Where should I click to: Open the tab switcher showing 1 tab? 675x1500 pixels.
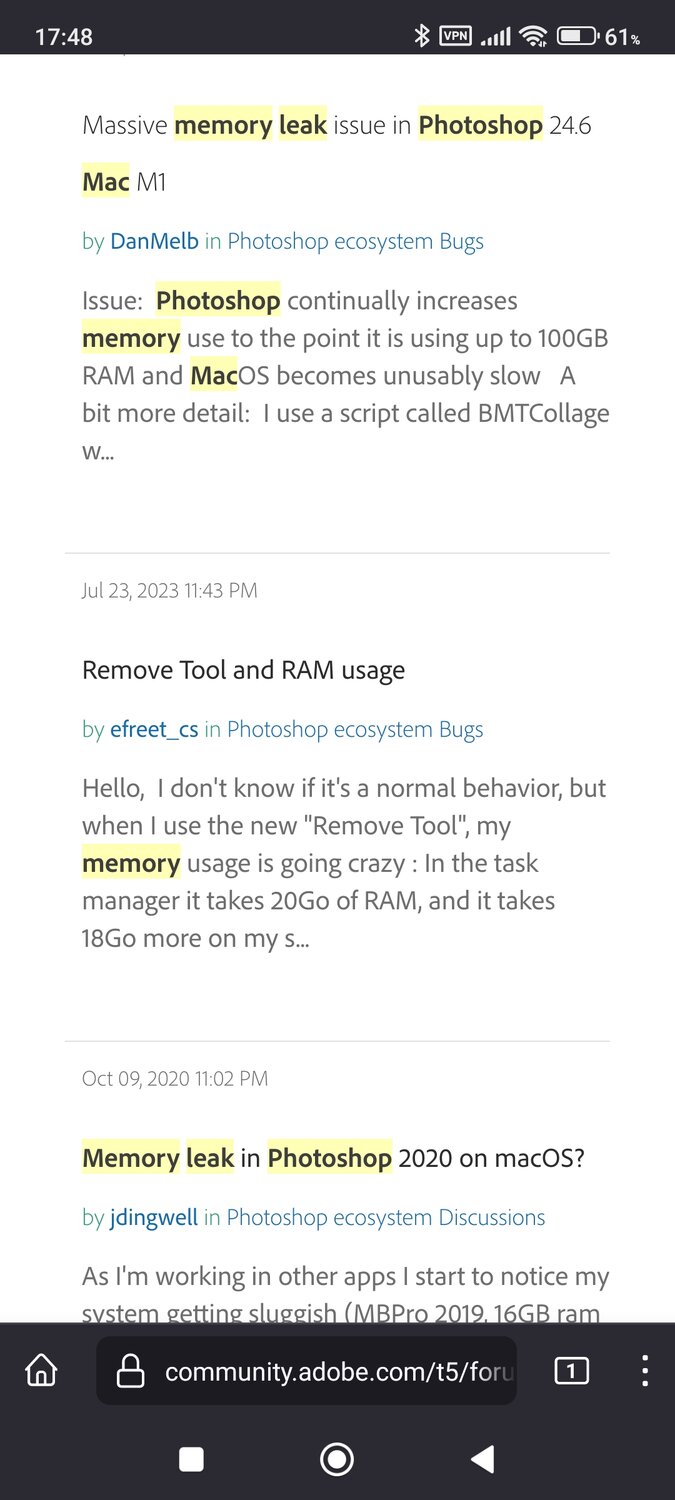coord(571,1371)
